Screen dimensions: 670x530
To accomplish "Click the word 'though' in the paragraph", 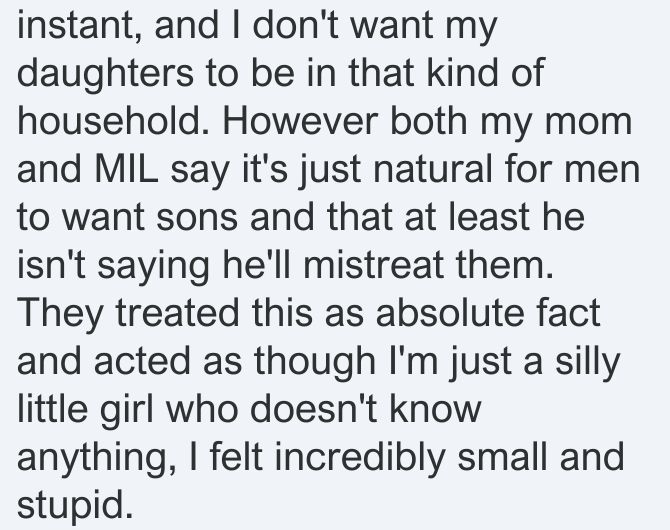I will 314,361.
